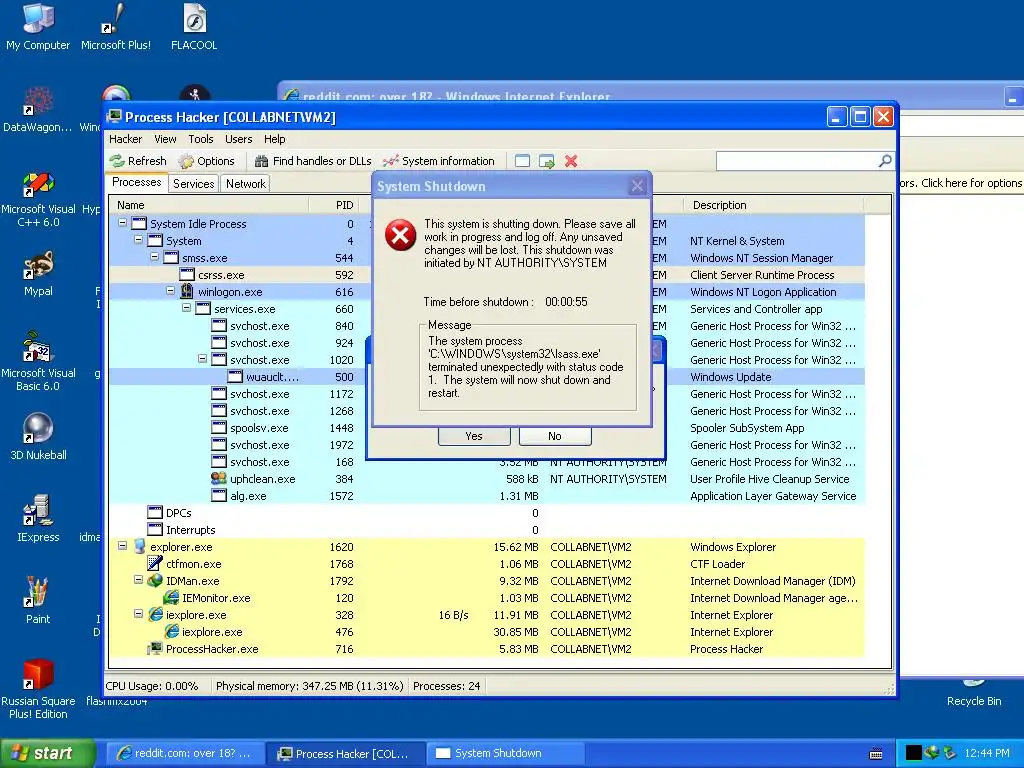Collapse IDMan.exe tree node
Viewport: 1024px width, 768px height.
pos(138,579)
